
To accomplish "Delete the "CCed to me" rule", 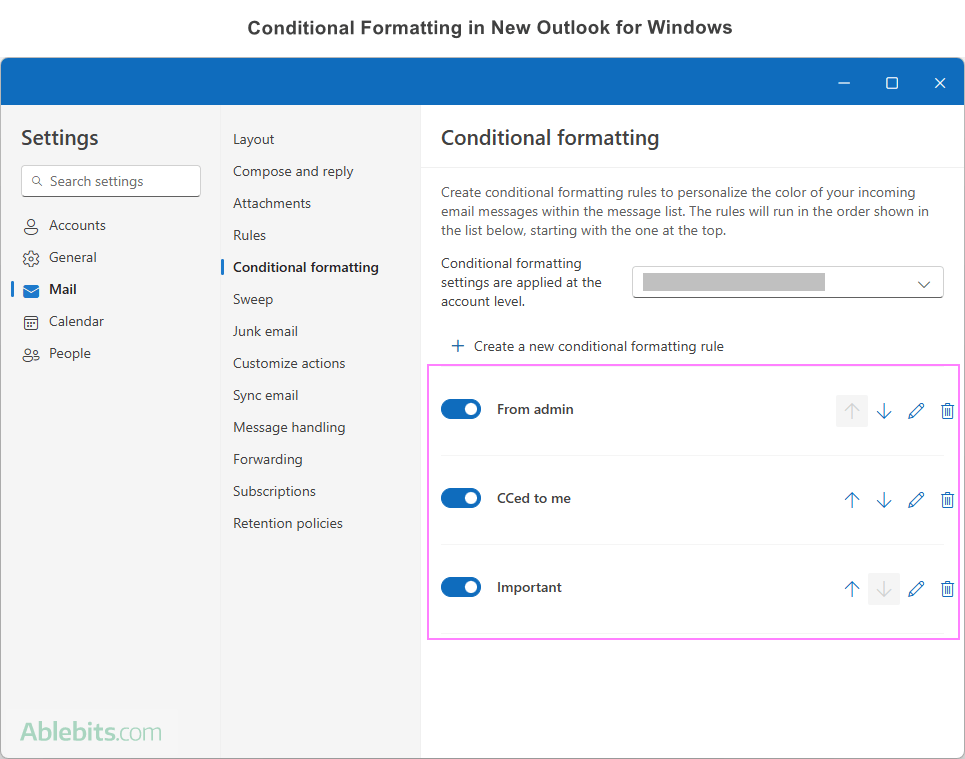I will click(x=947, y=499).
